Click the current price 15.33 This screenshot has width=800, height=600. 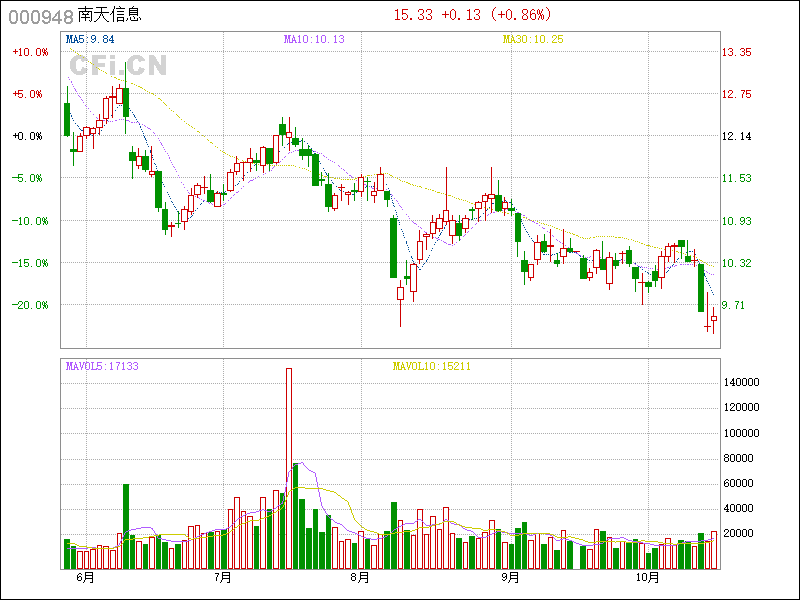413,15
